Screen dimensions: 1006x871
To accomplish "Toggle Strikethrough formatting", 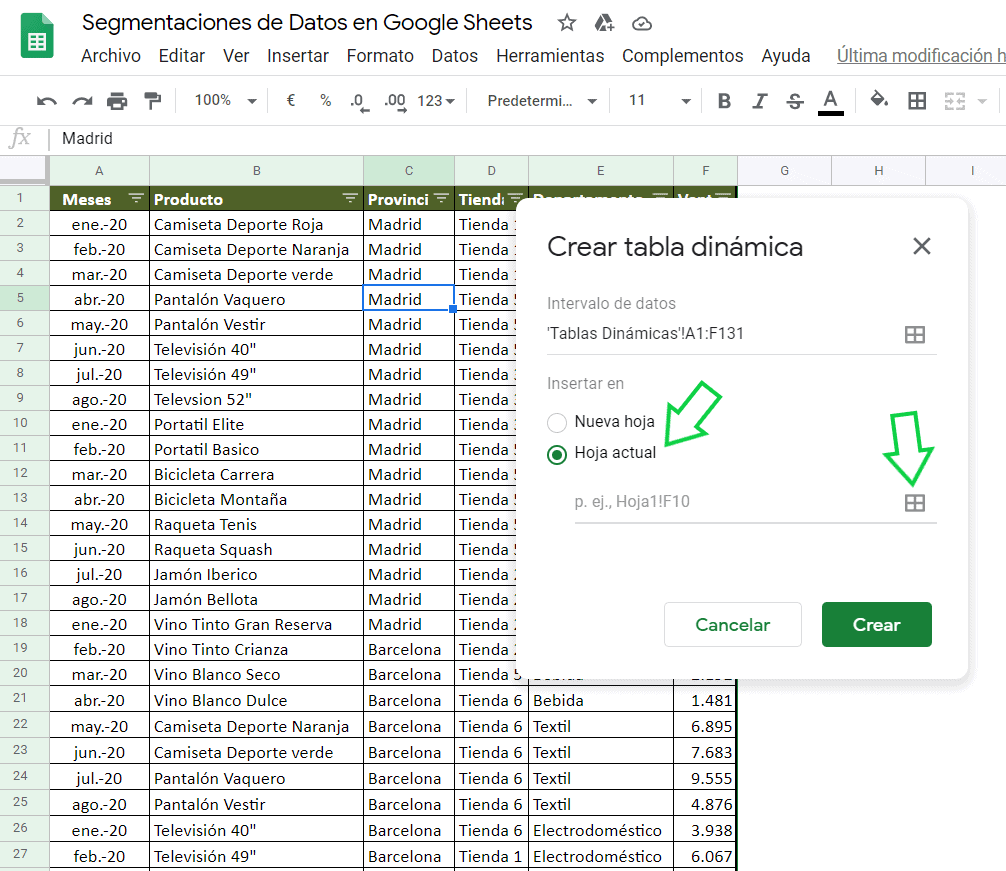I will pyautogui.click(x=794, y=101).
